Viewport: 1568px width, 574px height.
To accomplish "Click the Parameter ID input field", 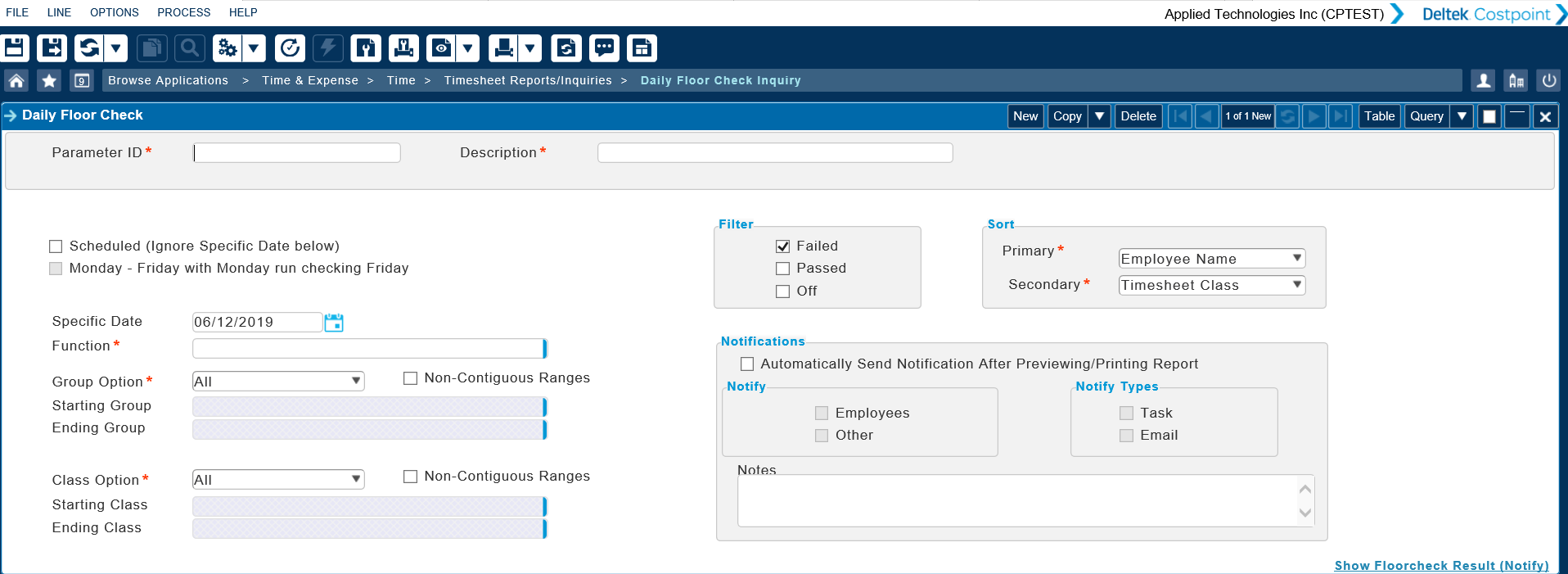I will coord(297,153).
